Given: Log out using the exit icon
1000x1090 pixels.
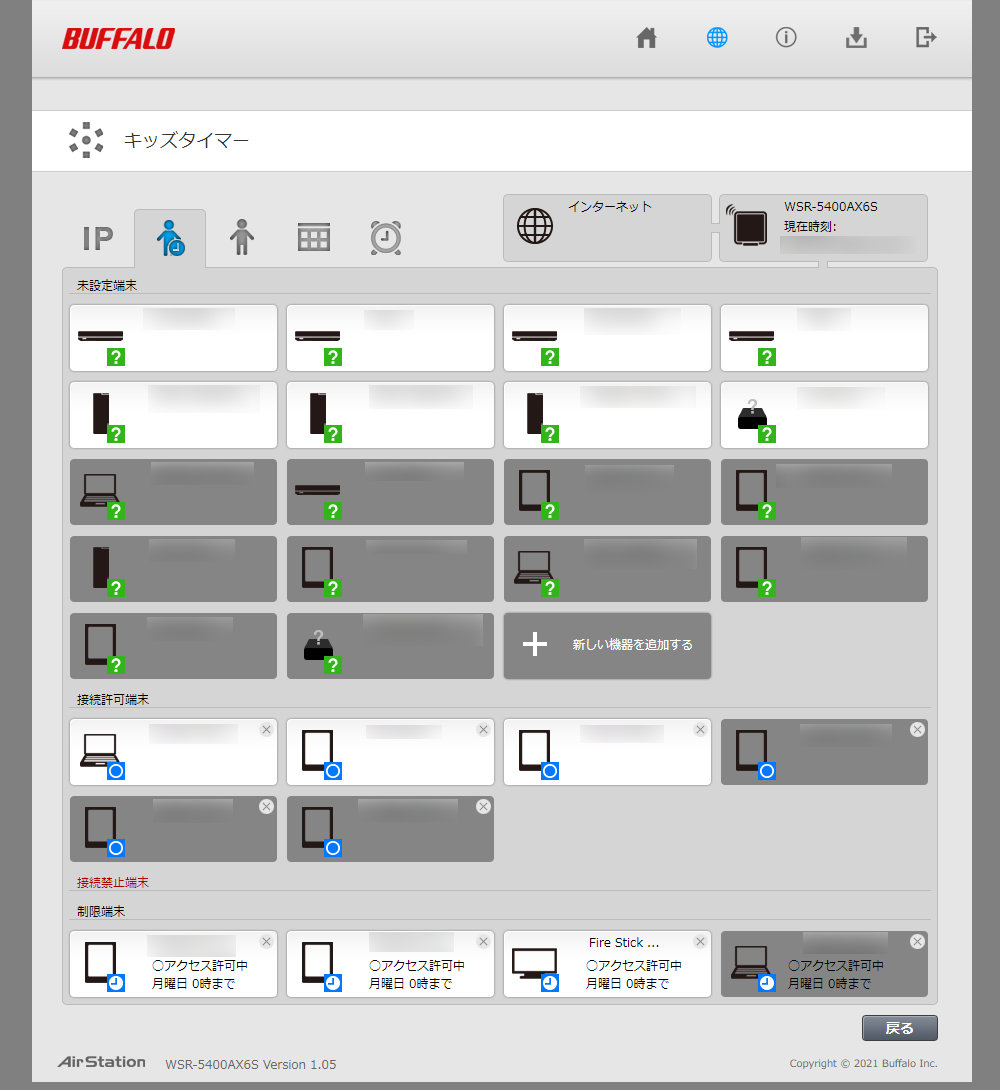Looking at the screenshot, I should click(926, 38).
